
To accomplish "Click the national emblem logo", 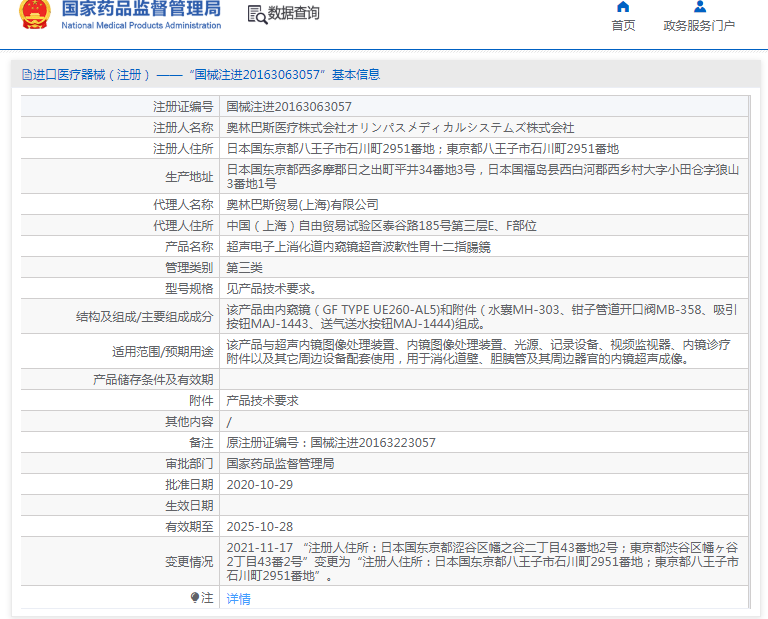I will coord(35,14).
